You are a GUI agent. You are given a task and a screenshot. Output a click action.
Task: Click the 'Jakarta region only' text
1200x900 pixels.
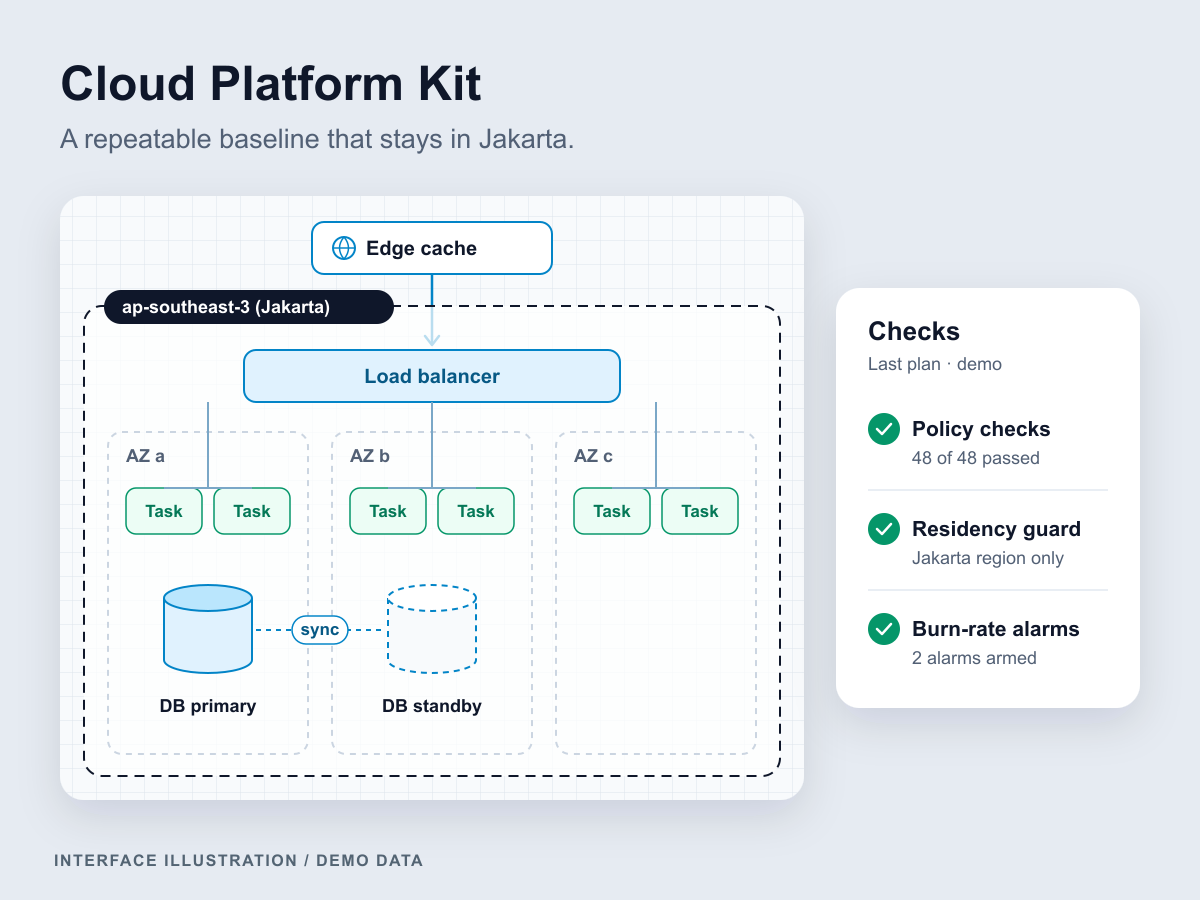[x=988, y=558]
